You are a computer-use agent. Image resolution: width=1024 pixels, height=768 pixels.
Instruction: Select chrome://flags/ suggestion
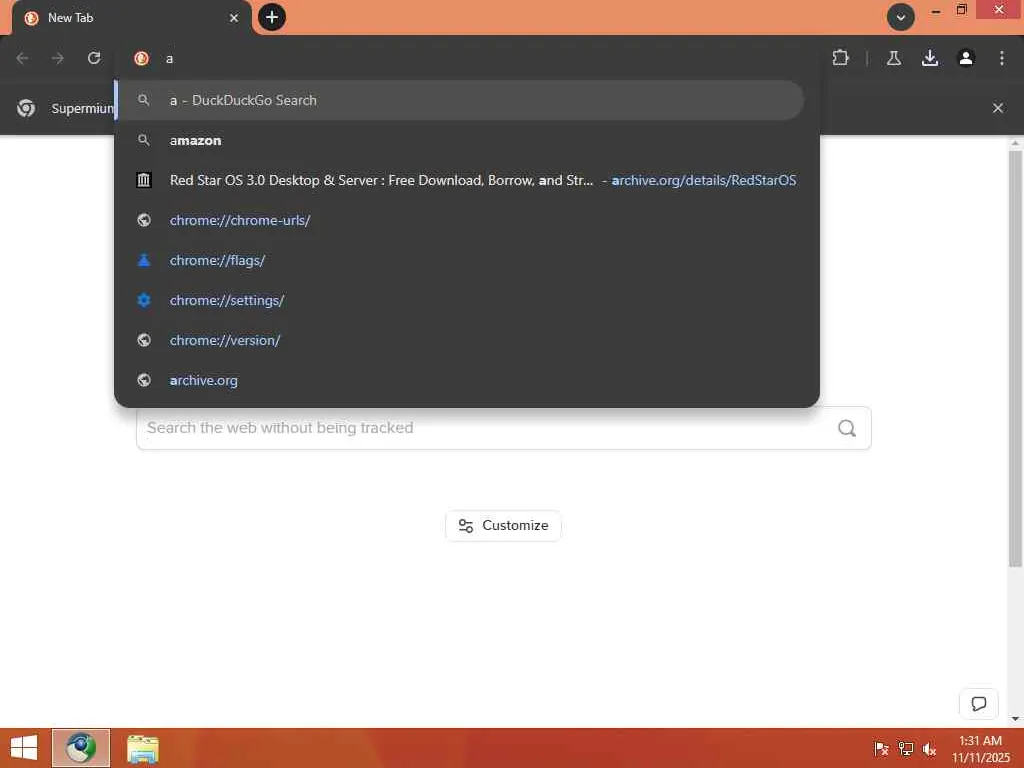(x=460, y=260)
